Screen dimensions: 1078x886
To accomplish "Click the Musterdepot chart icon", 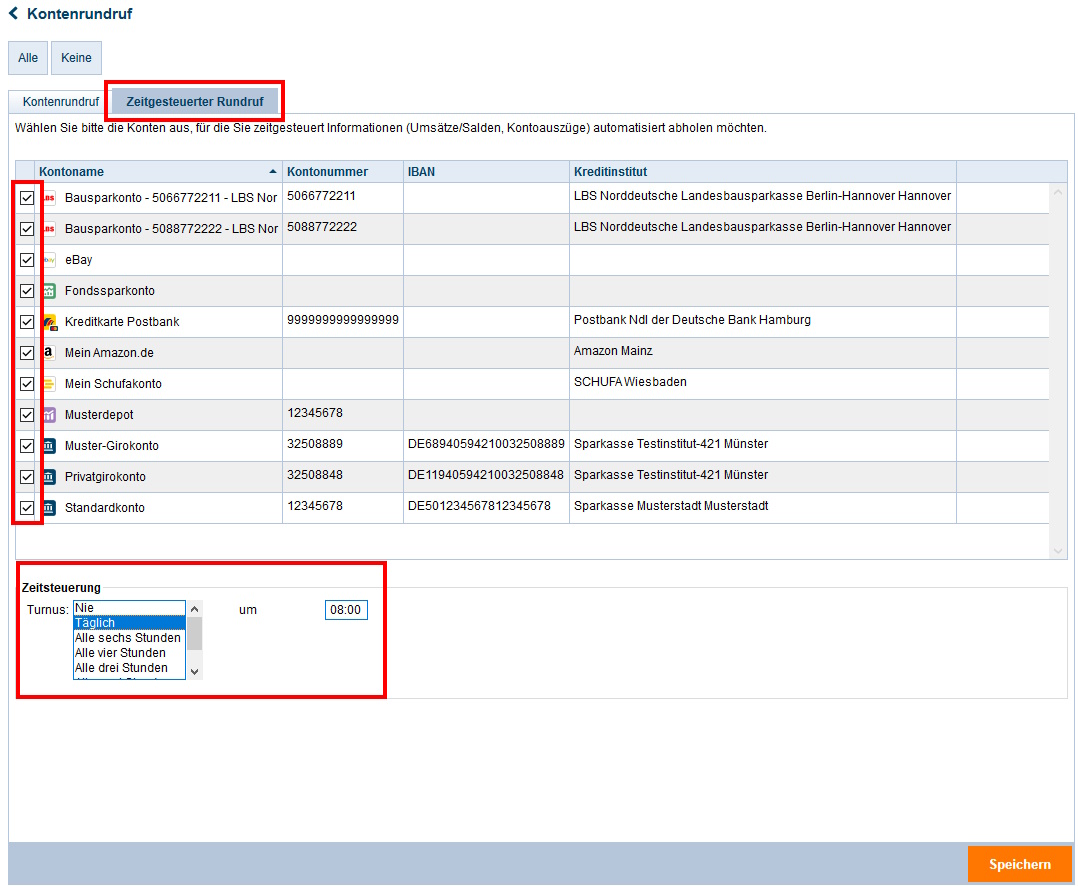I will 49,415.
